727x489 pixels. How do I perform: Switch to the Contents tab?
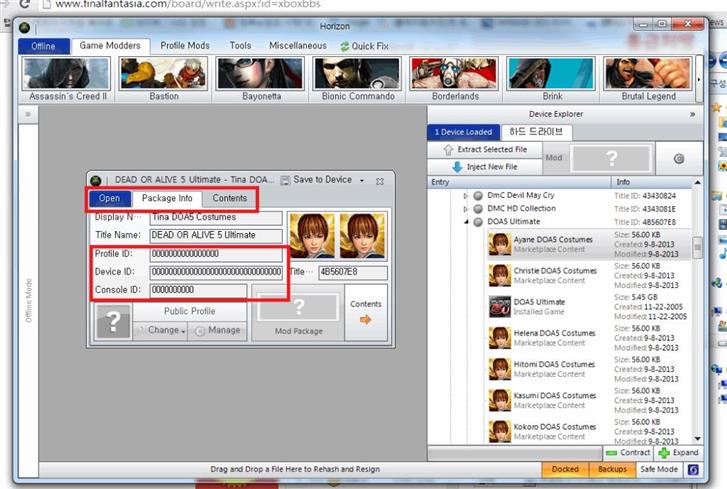tap(230, 198)
